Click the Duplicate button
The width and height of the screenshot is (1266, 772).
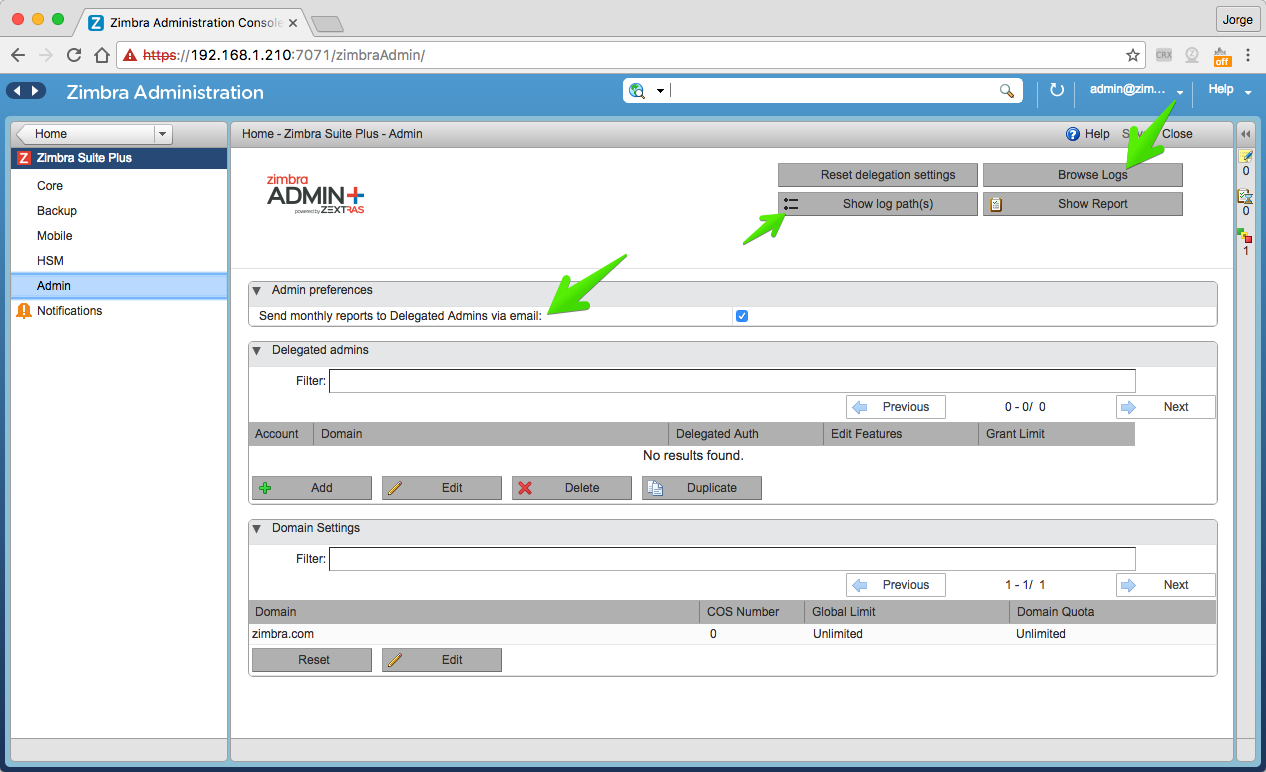pos(702,488)
